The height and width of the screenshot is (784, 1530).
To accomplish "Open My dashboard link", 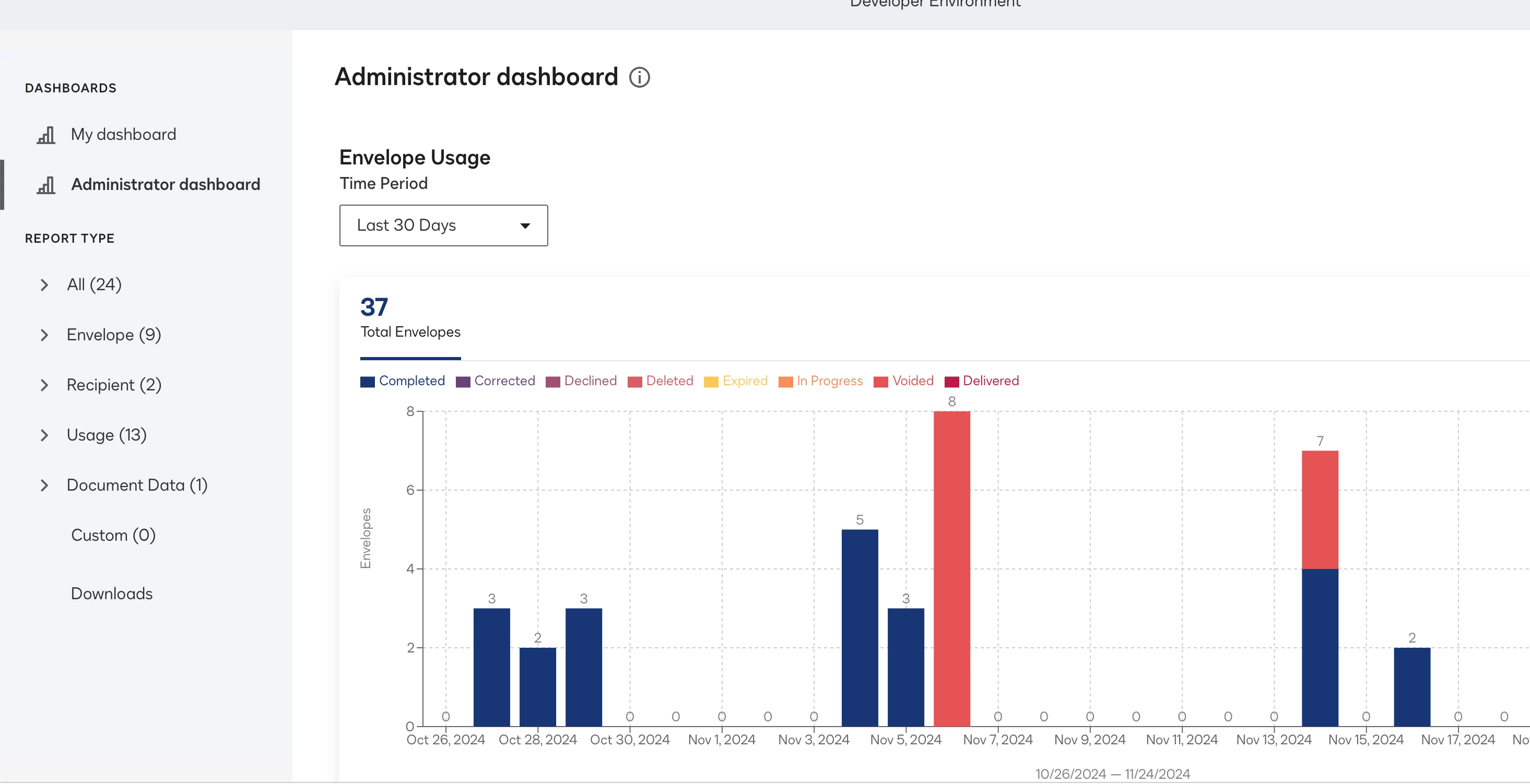I will [x=124, y=134].
